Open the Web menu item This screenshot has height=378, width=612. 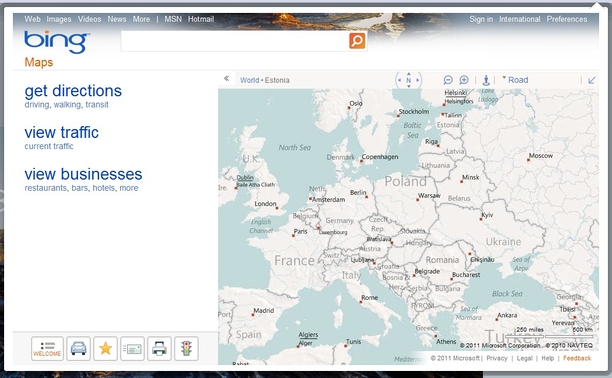pos(32,19)
